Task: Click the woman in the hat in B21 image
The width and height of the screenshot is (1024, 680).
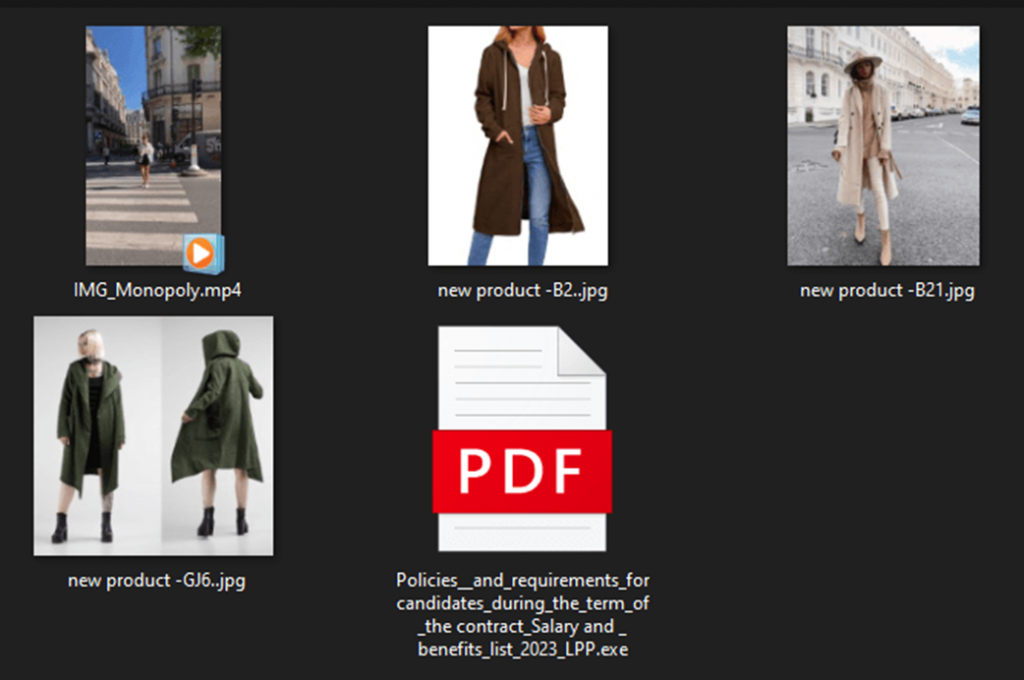Action: [866, 157]
